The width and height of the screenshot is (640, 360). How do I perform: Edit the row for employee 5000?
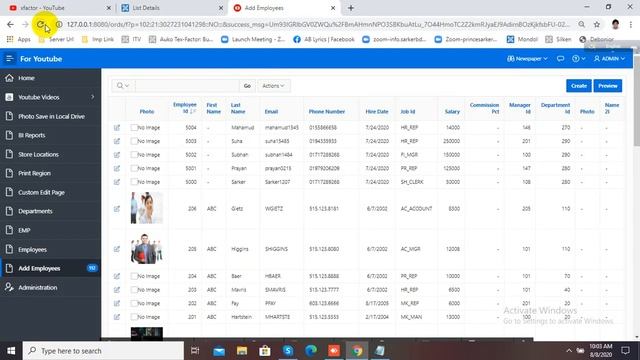click(x=117, y=182)
